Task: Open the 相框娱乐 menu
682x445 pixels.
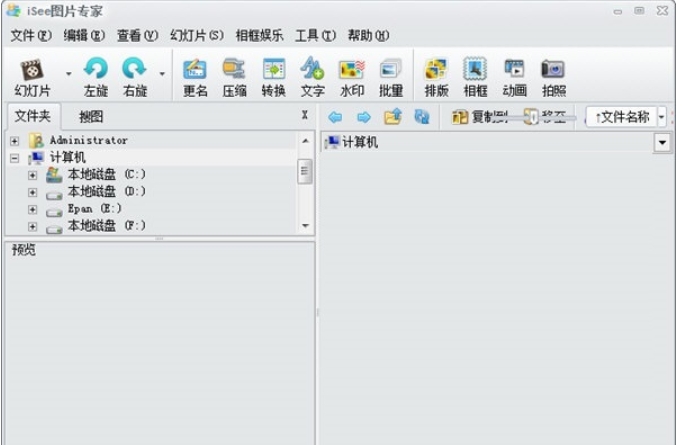Action: pyautogui.click(x=259, y=35)
